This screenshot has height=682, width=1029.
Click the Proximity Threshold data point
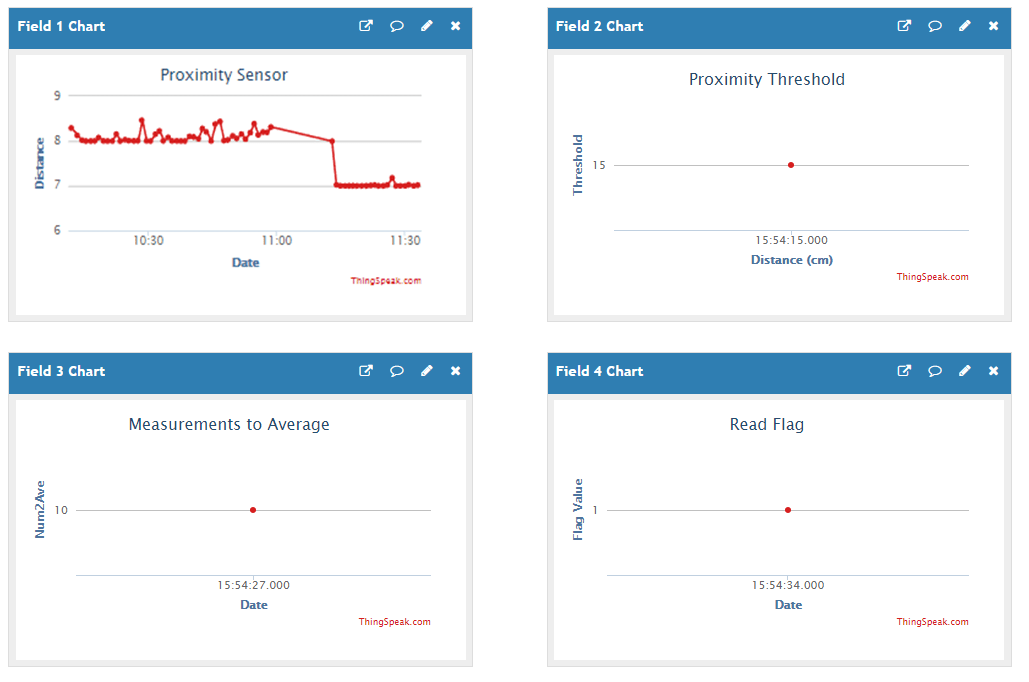pyautogui.click(x=791, y=165)
